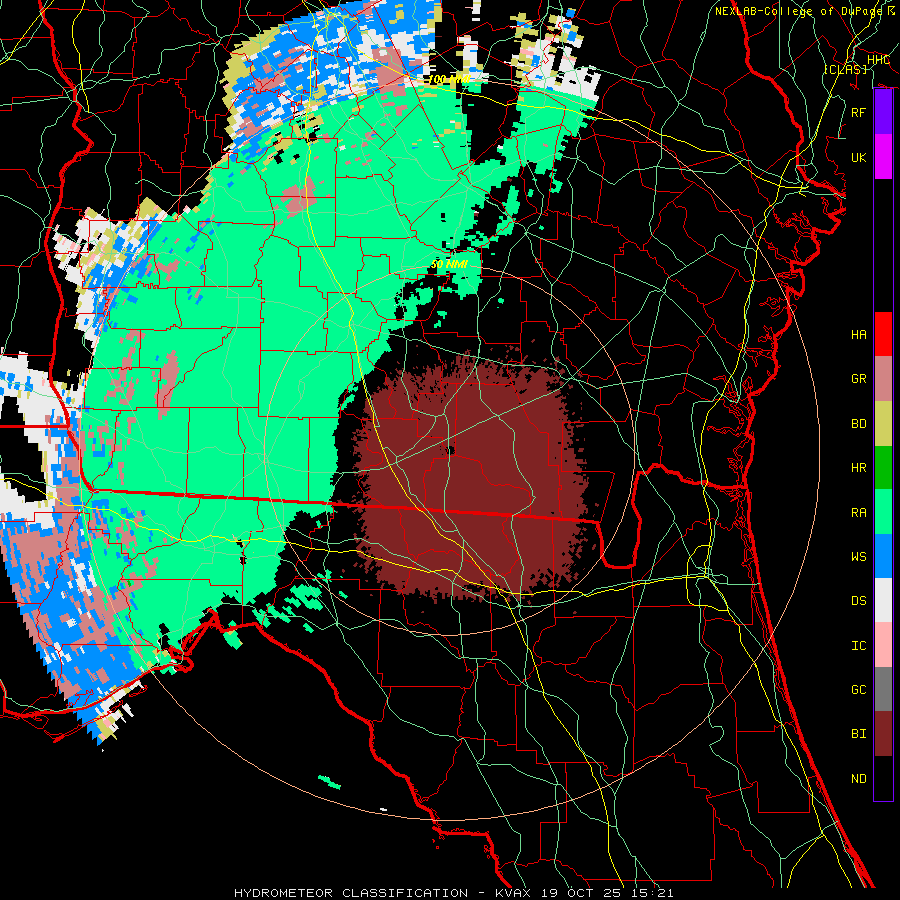Click the GR pink legend swatch
The height and width of the screenshot is (900, 900).
[x=883, y=379]
